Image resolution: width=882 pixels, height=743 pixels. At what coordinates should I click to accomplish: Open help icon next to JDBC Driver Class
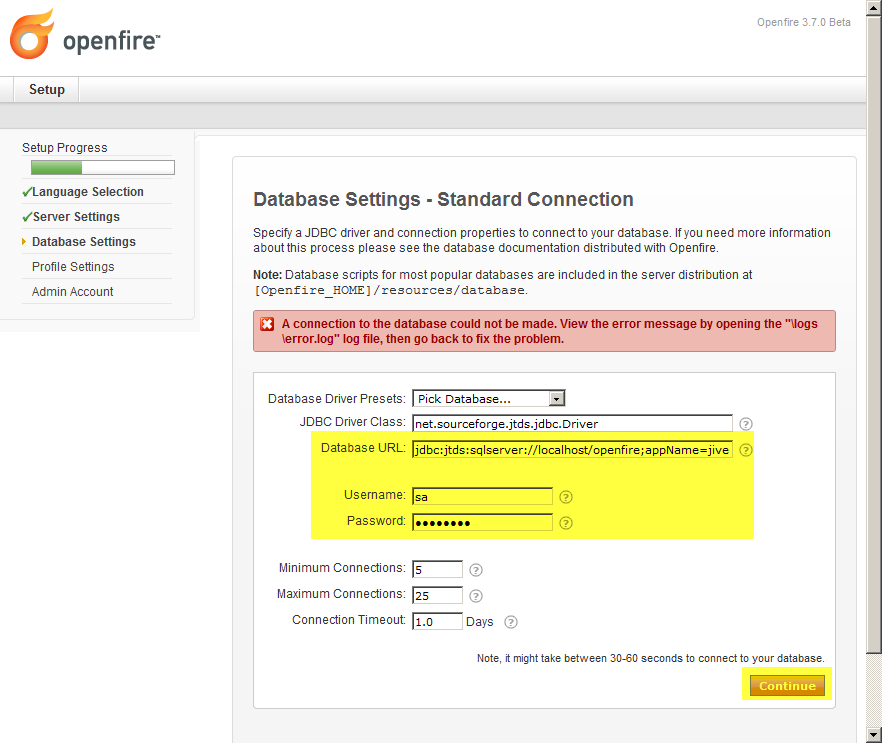tap(745, 424)
